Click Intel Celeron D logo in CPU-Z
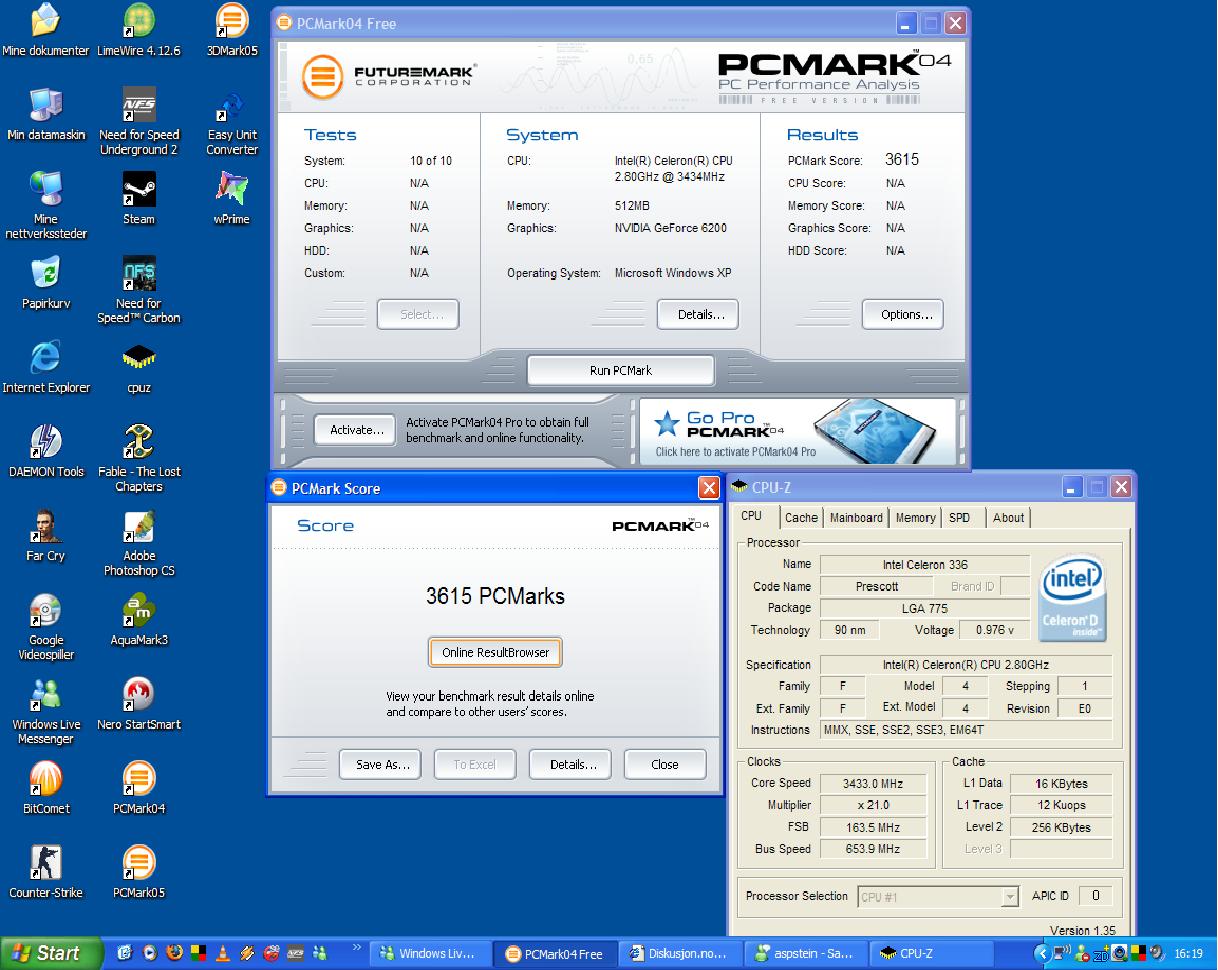1218x970 pixels. tap(1072, 598)
